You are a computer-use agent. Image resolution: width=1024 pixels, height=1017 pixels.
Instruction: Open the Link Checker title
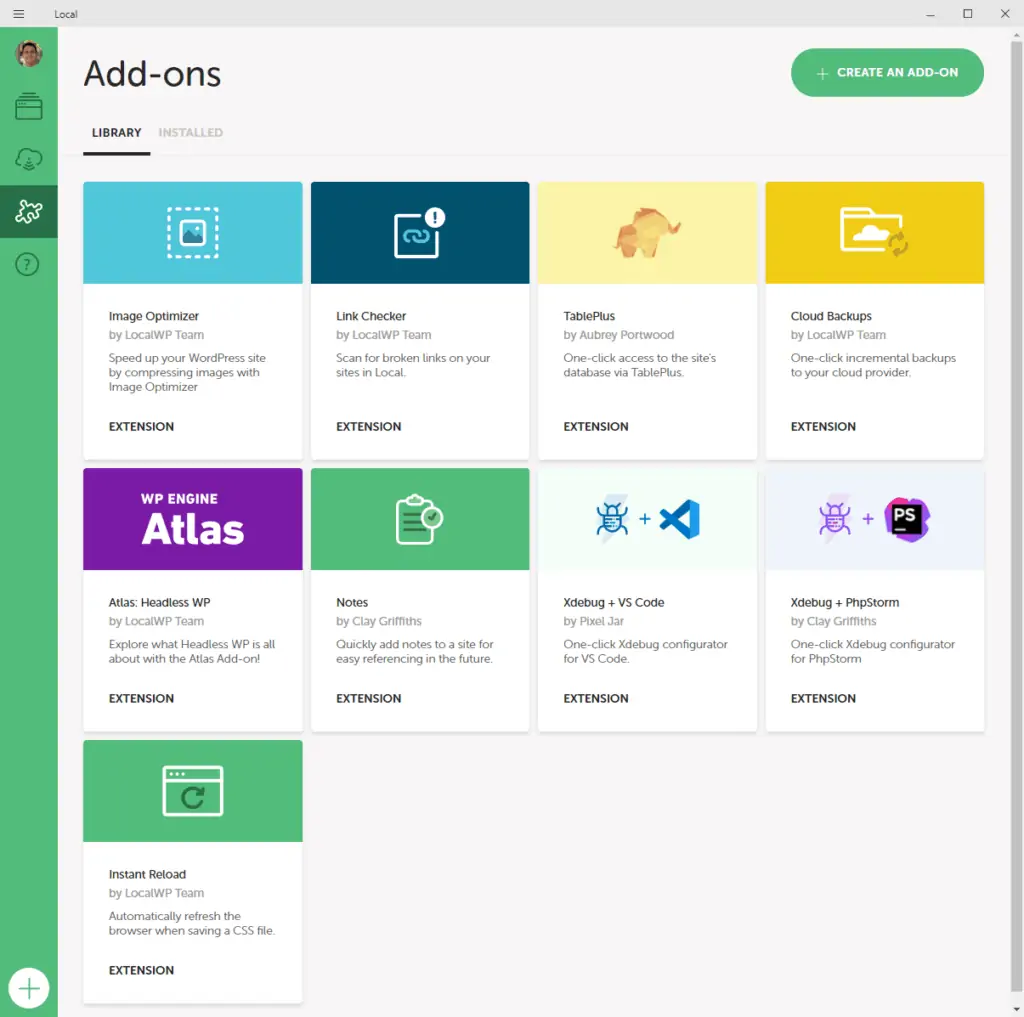point(371,316)
